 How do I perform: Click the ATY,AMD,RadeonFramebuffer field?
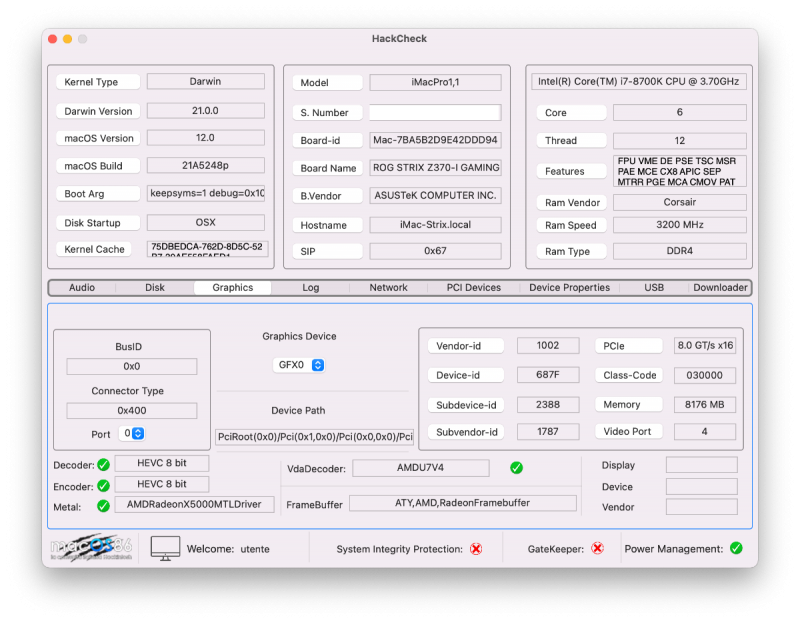tap(463, 503)
